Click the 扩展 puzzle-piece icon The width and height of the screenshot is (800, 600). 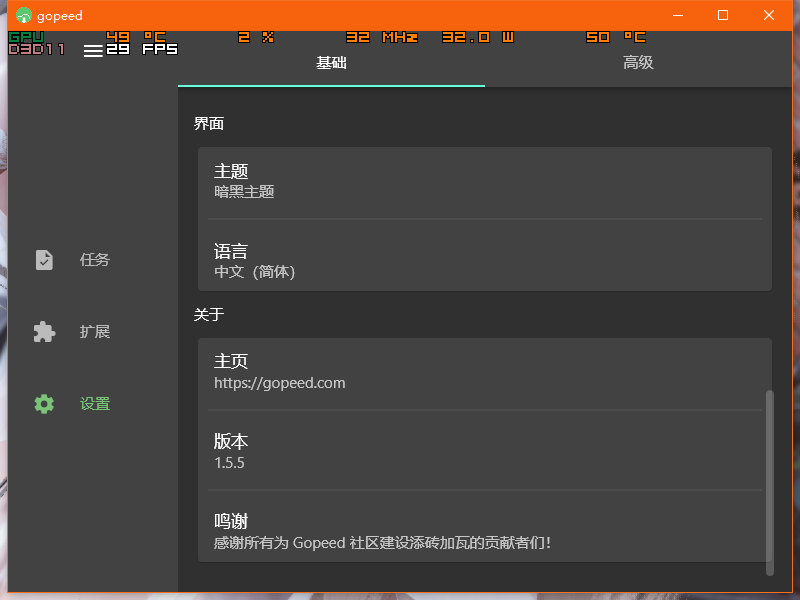point(44,332)
